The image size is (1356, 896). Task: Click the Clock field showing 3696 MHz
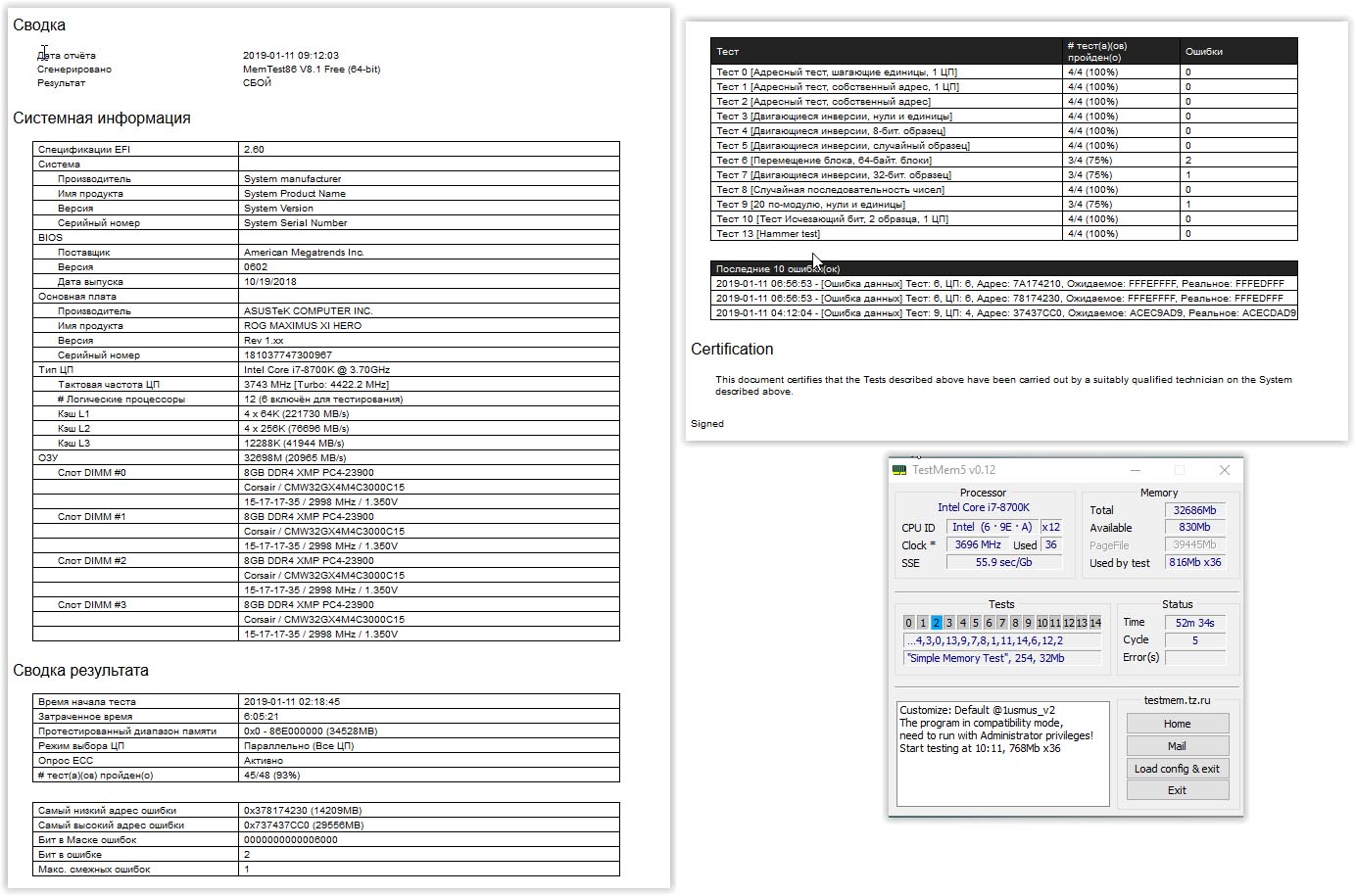click(978, 545)
